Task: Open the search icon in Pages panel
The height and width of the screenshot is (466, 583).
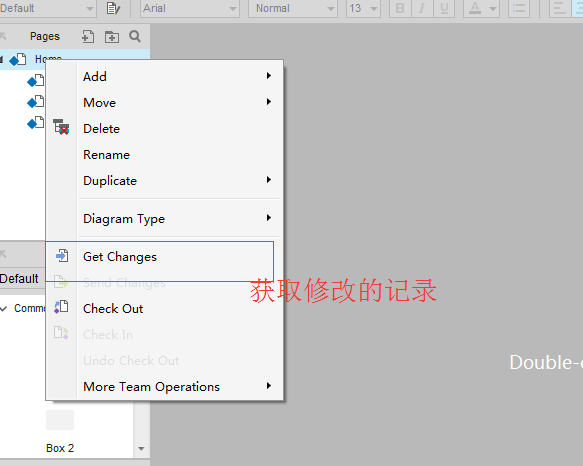Action: pyautogui.click(x=135, y=36)
